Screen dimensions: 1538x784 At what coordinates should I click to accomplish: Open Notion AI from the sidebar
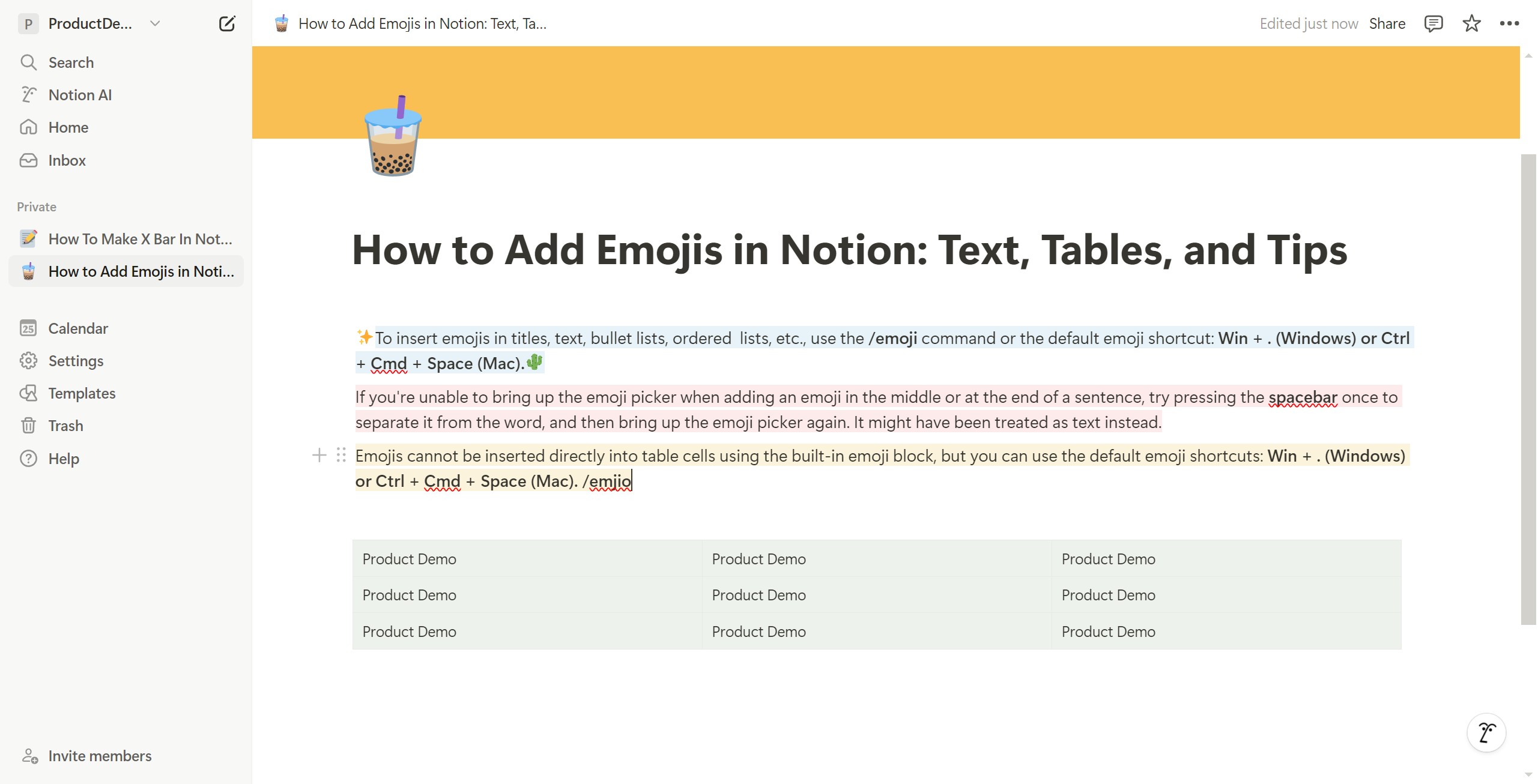point(126,95)
